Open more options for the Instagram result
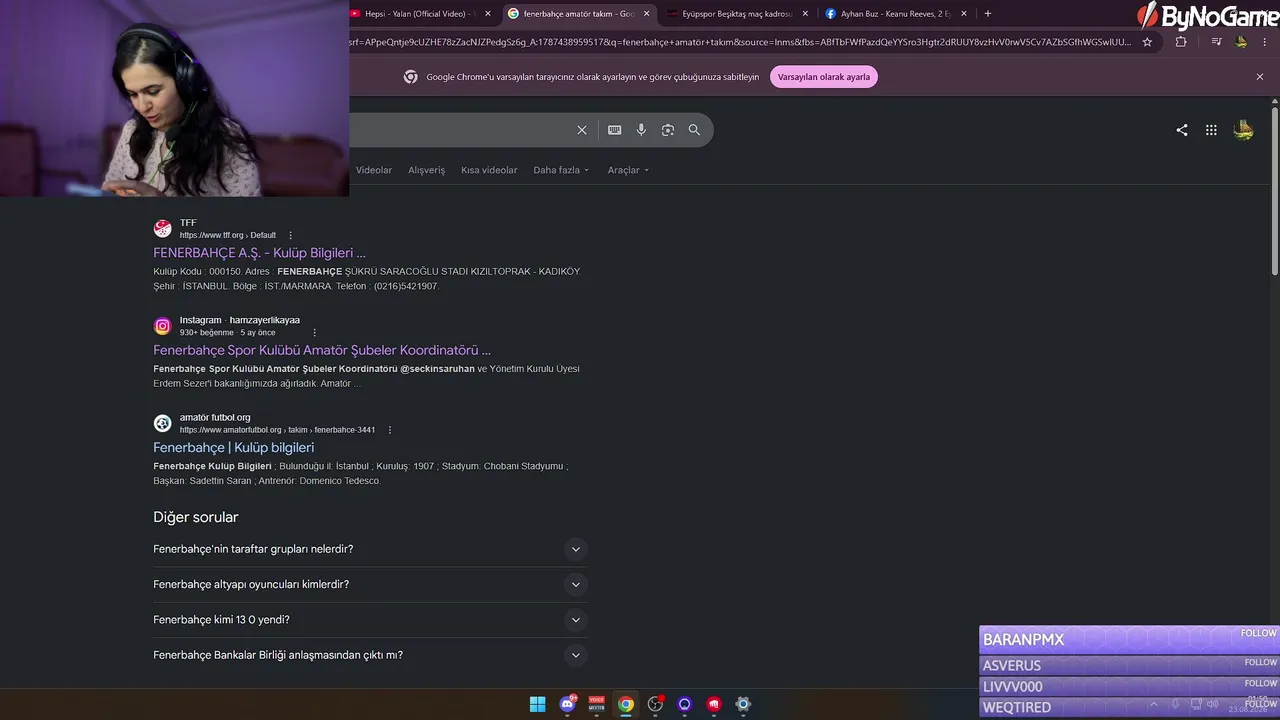The height and width of the screenshot is (720, 1280). 314,333
